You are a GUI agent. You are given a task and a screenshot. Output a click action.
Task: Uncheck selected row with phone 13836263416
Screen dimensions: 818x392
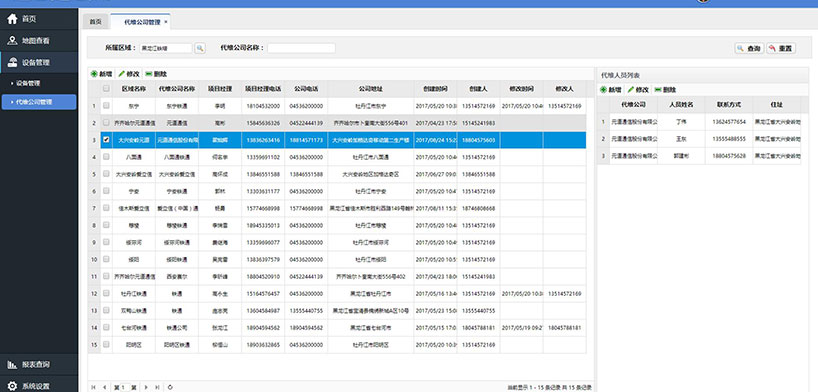(x=106, y=140)
